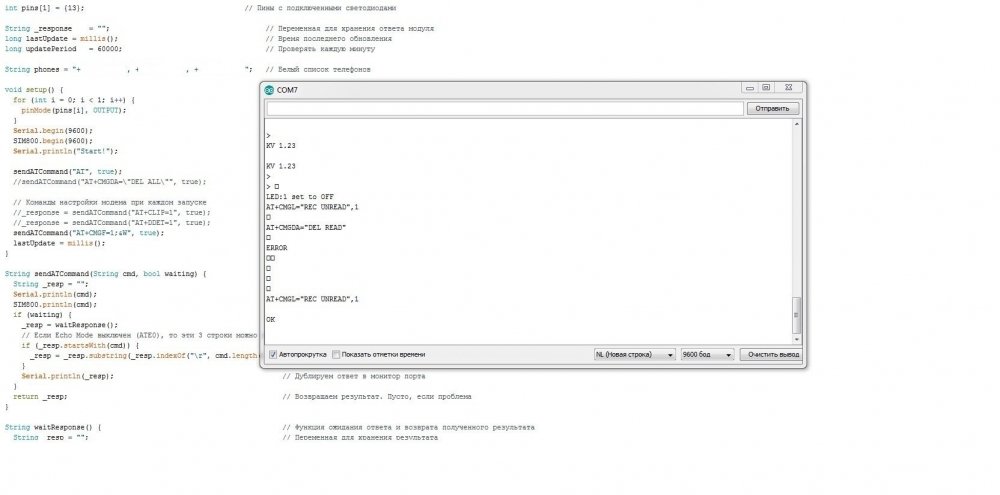The height and width of the screenshot is (495, 1000).
Task: Click the scrollbar down arrow in serial output
Action: tap(797, 340)
